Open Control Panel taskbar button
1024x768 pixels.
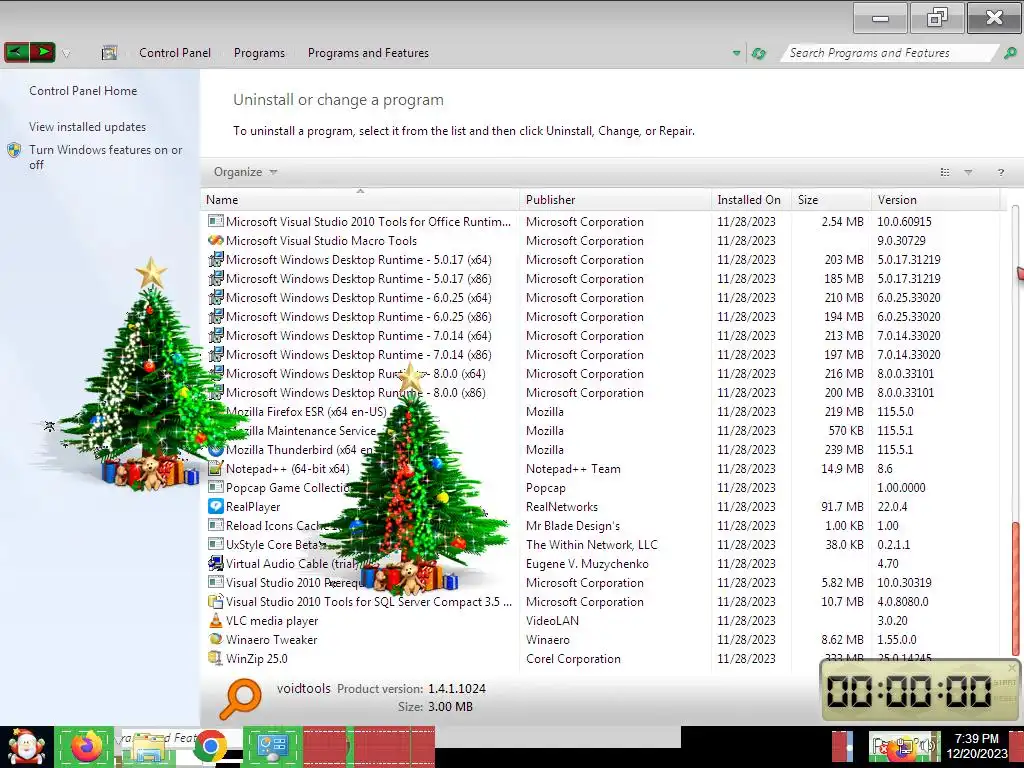(272, 746)
